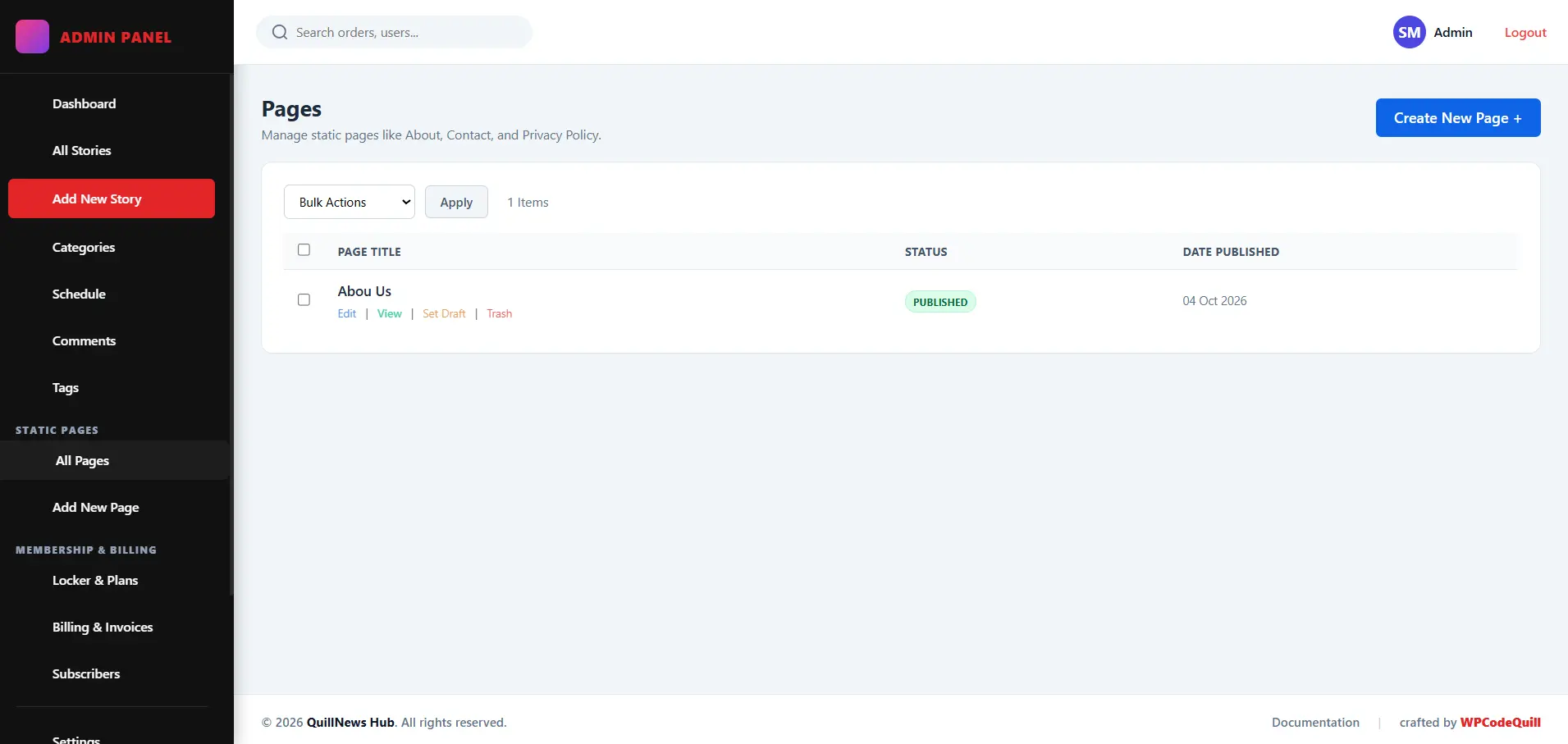1568x744 pixels.
Task: Click the QuillNews Hub footer name
Action: pyautogui.click(x=350, y=722)
